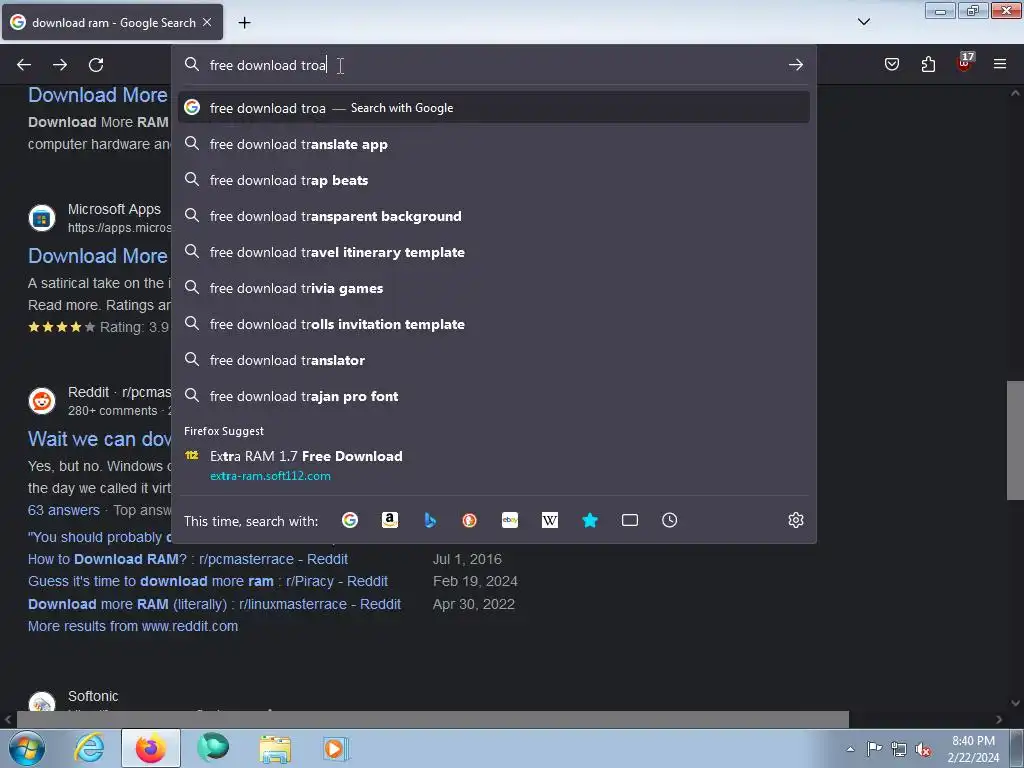Open search settings gear in dropdown
The width and height of the screenshot is (1024, 768).
point(795,520)
